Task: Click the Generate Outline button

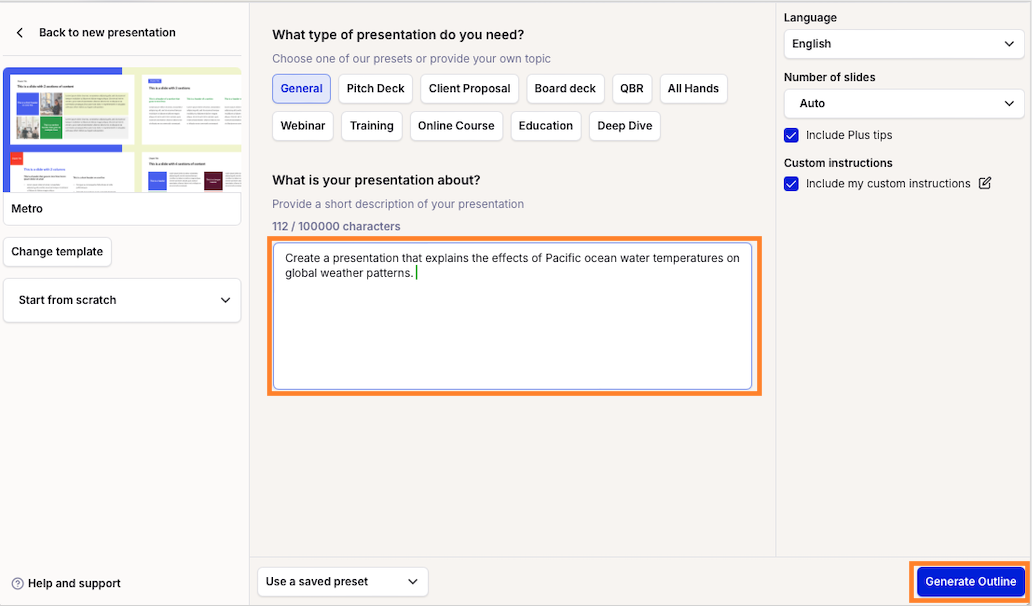Action: click(970, 582)
